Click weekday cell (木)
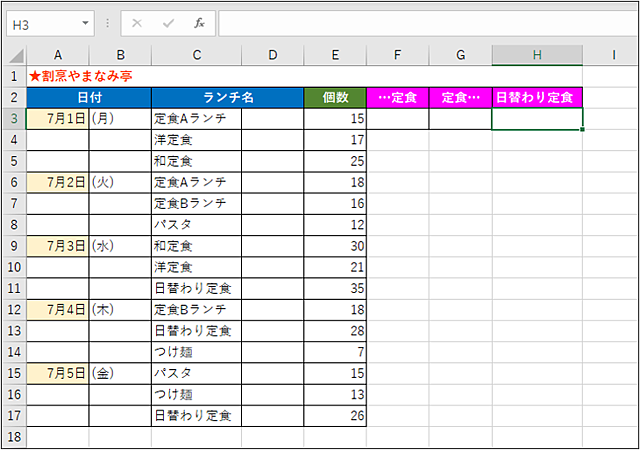 120,310
